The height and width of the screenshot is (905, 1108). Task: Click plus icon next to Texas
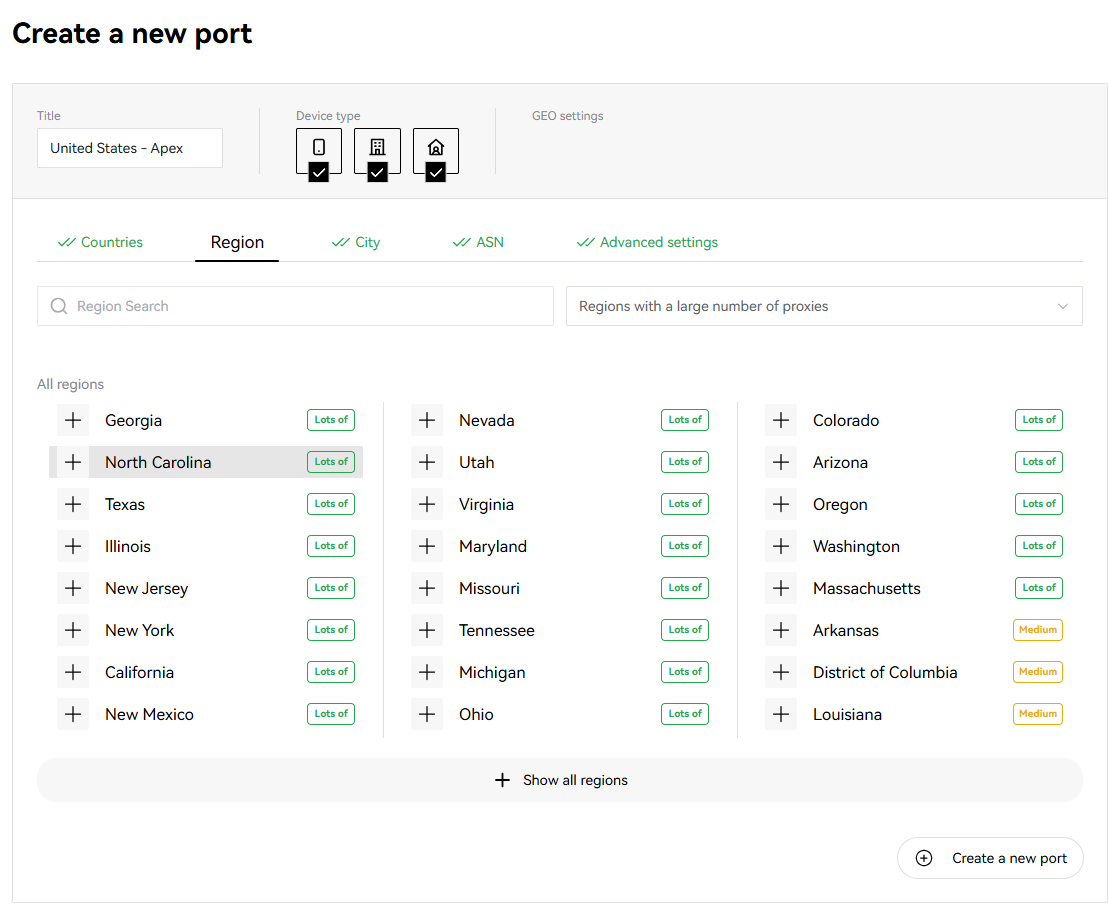pos(73,504)
